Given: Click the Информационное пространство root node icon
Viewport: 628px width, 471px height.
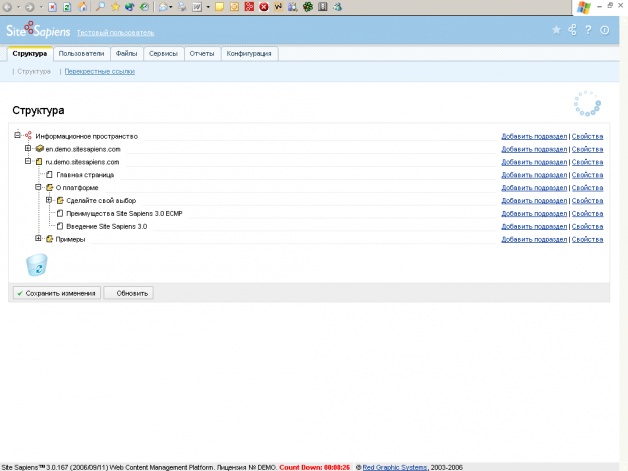Looking at the screenshot, I should [x=29, y=136].
